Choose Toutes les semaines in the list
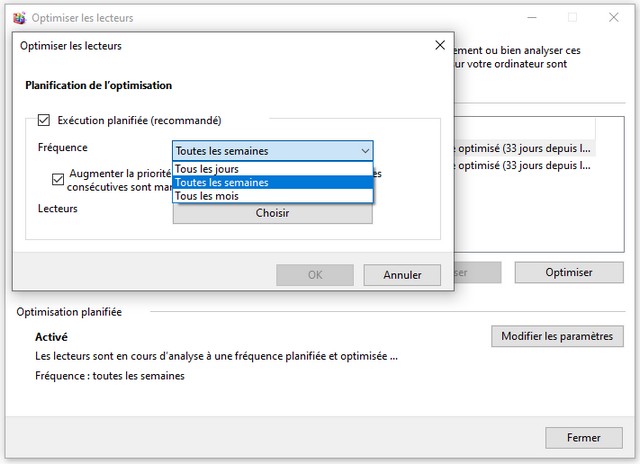640x464 pixels. 273,182
